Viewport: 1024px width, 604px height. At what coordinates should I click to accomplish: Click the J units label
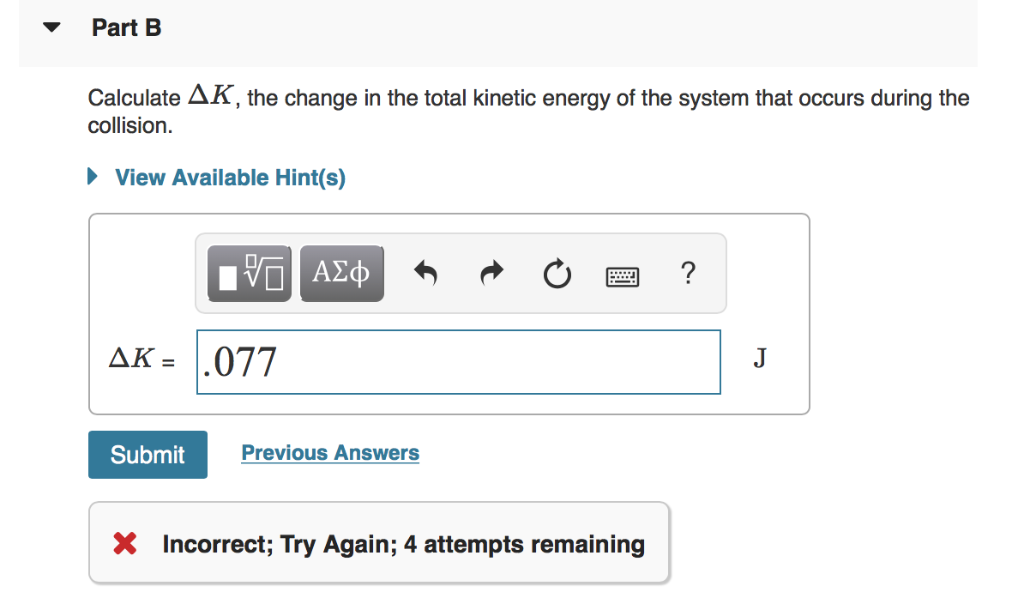pos(760,358)
